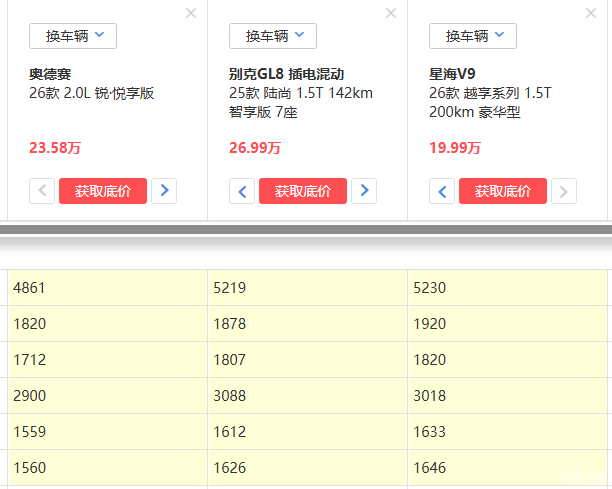The height and width of the screenshot is (489, 612).
Task: Click the 23.58万 price of 奥德赛
Action: tap(55, 148)
